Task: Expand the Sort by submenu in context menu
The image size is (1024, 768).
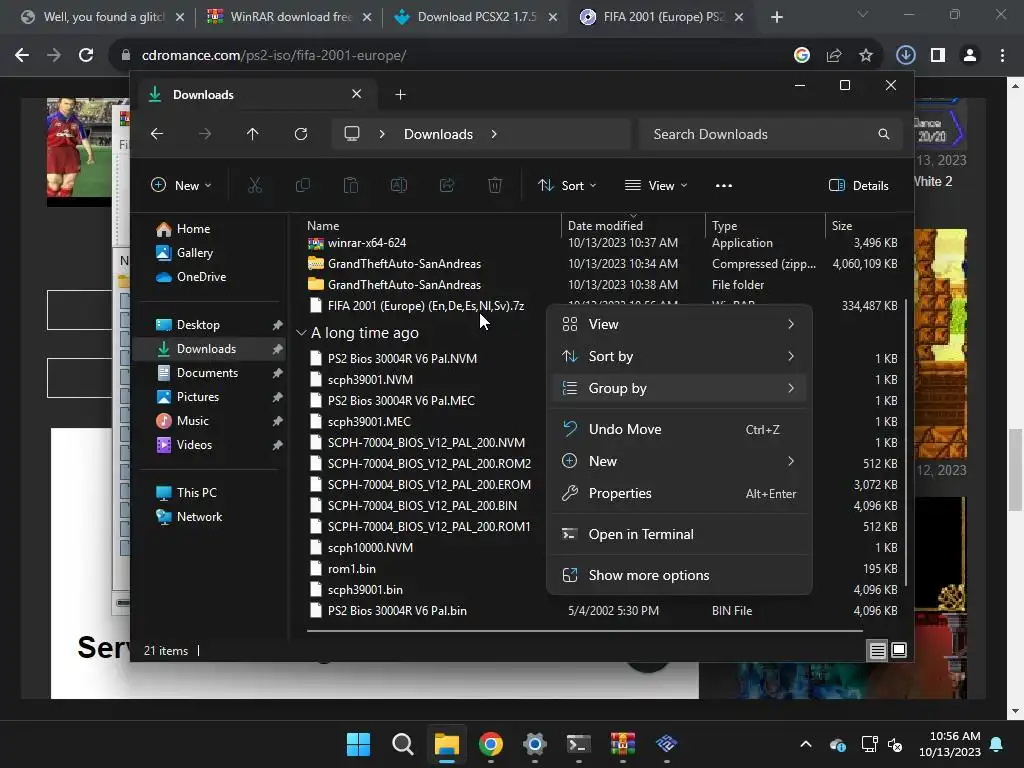Action: pyautogui.click(x=679, y=356)
